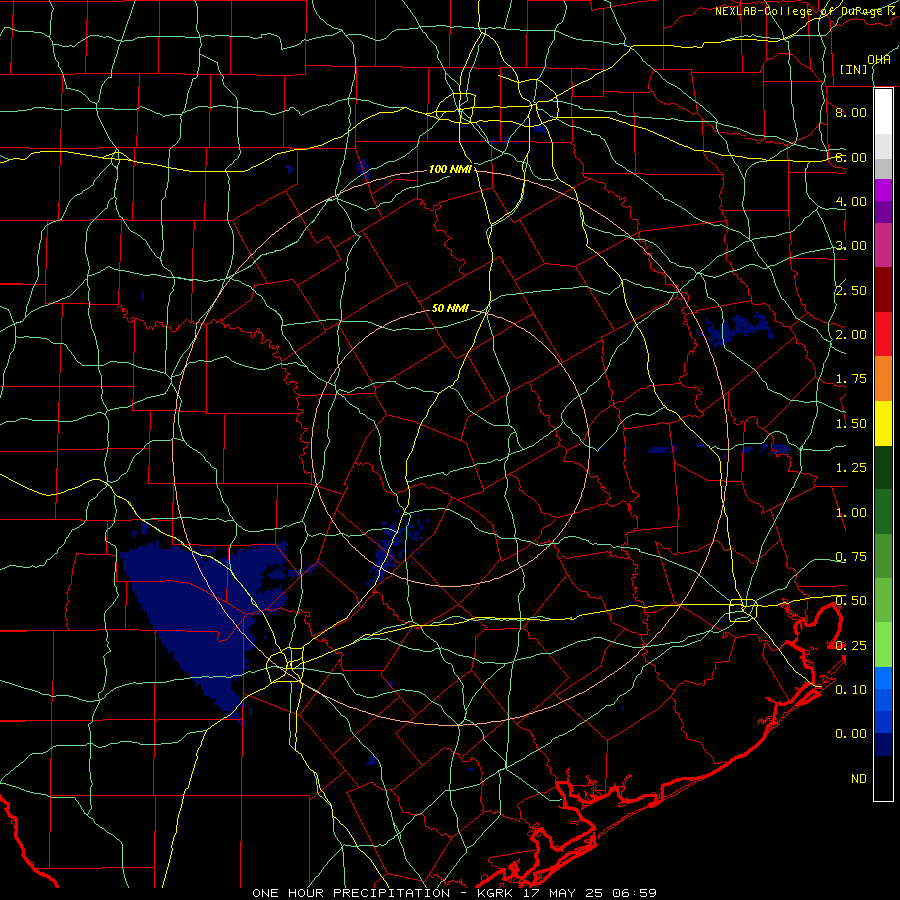The image size is (900, 900).
Task: Select the darkest green legend swatch
Action: (x=883, y=467)
